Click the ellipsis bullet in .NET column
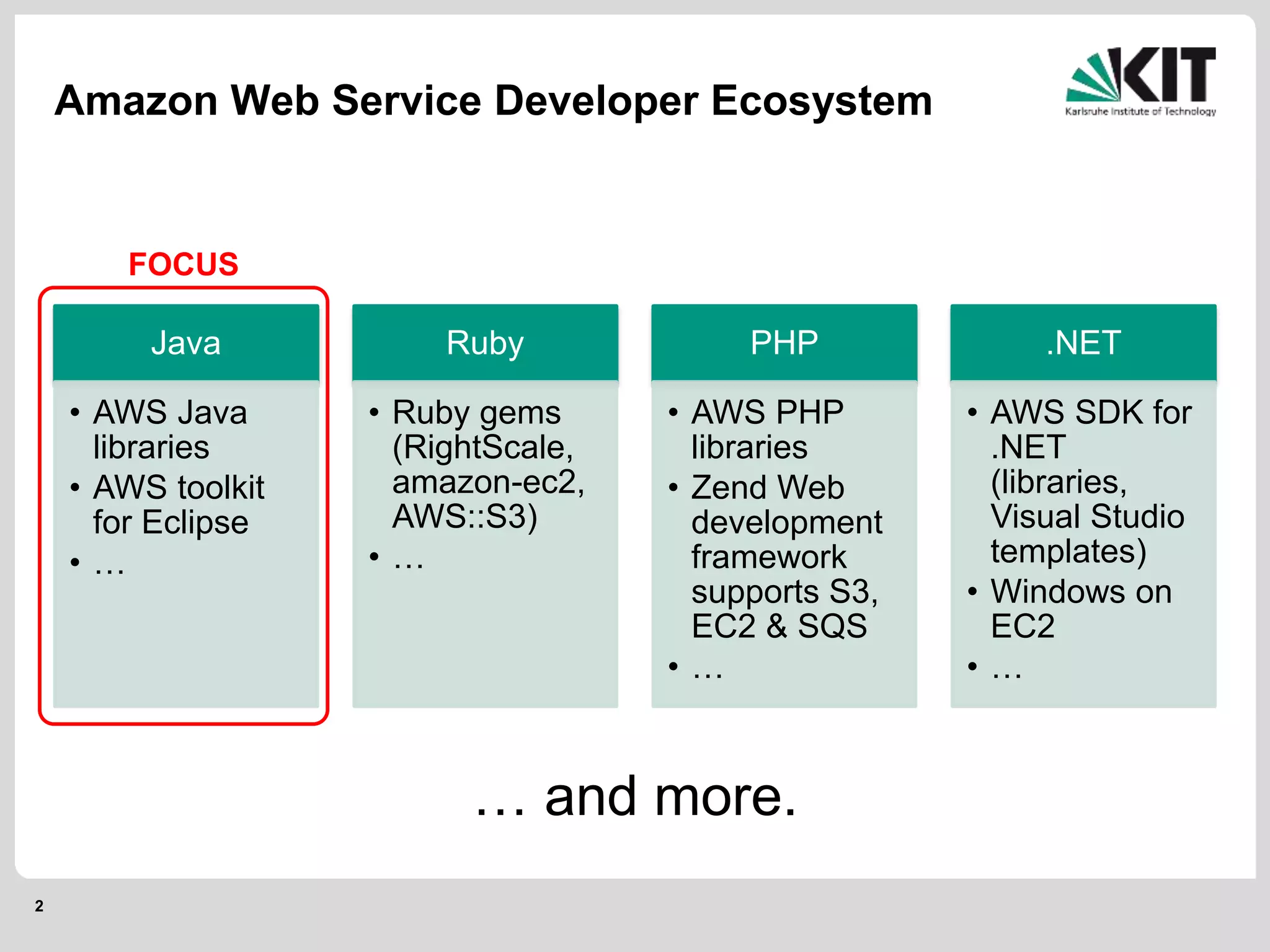 pos(1006,668)
